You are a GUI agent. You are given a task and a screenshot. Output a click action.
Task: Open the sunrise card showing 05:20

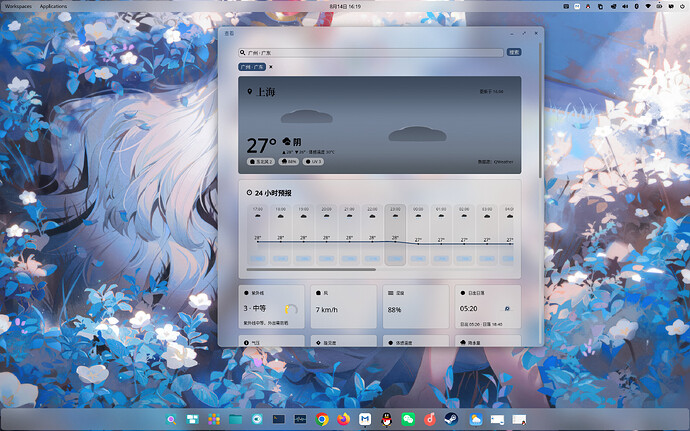pos(488,306)
